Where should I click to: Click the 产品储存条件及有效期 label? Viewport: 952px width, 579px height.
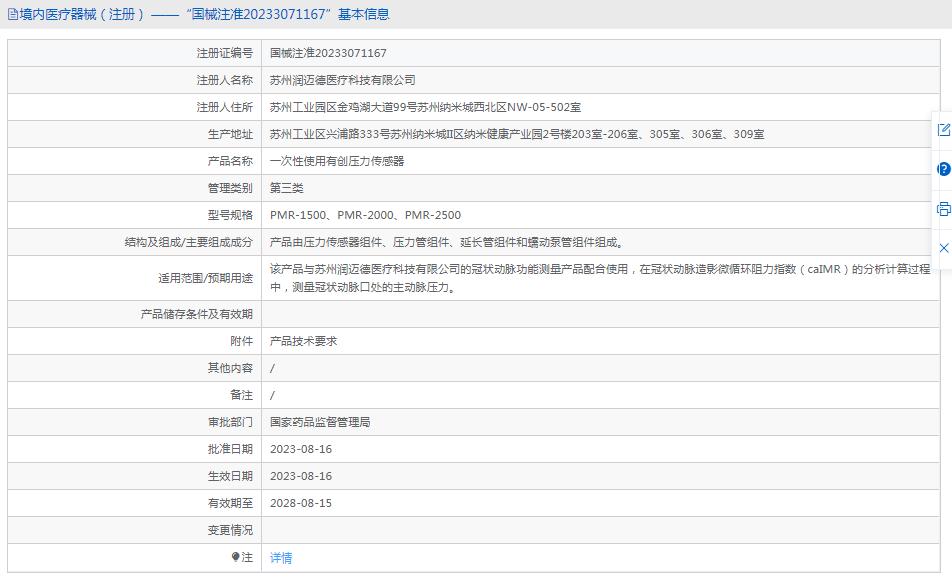[x=197, y=314]
